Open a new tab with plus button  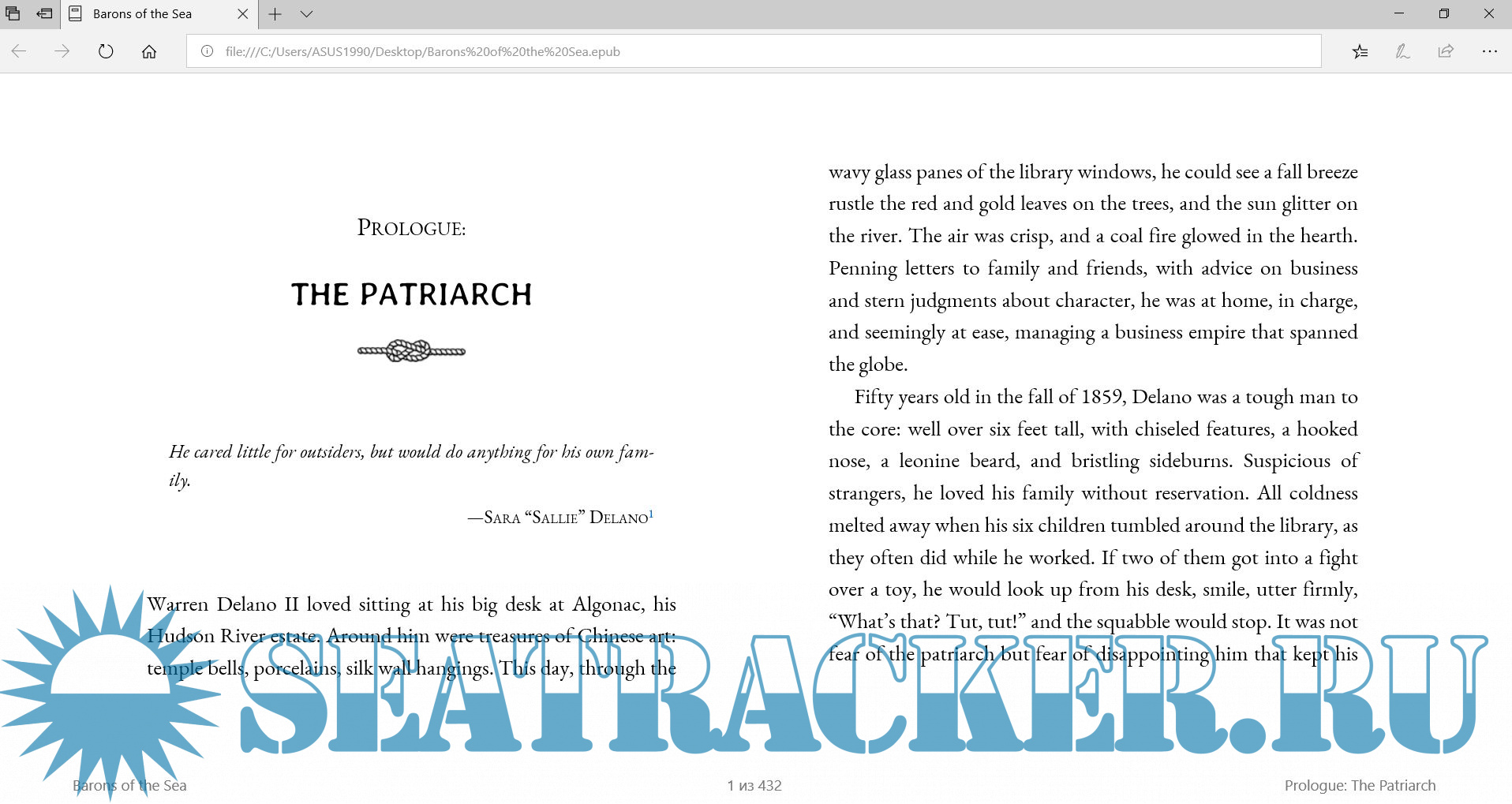pos(275,14)
